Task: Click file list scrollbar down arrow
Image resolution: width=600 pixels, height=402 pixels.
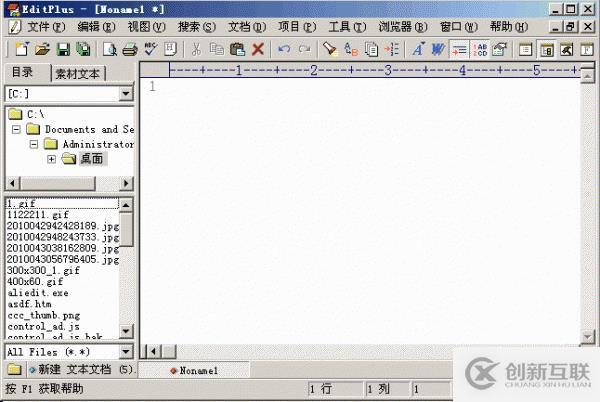Action: point(126,331)
